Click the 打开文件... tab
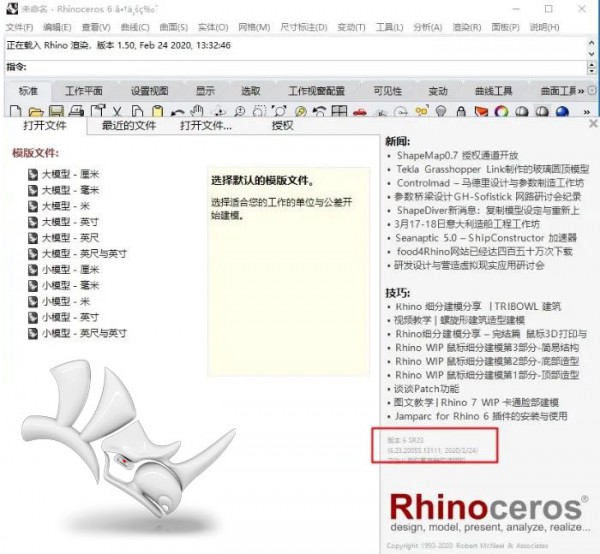 (206, 125)
